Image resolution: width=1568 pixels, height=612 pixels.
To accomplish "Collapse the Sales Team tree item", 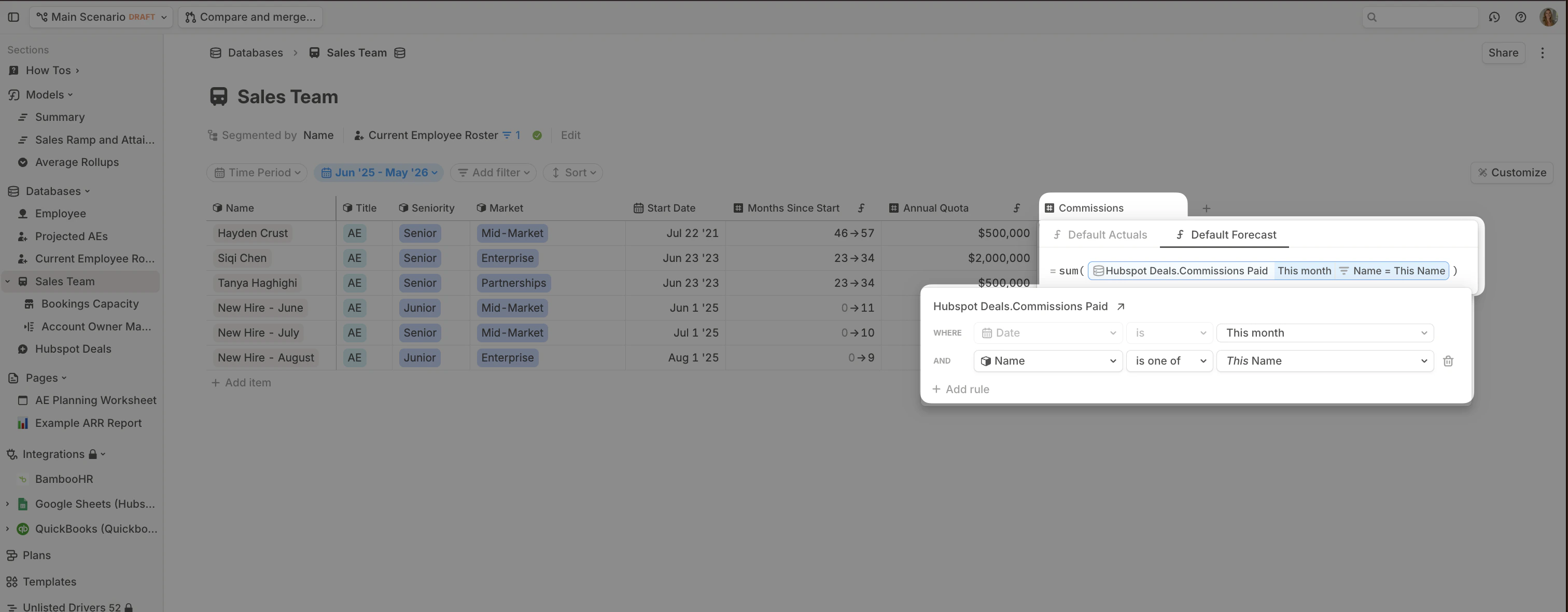I will (7, 281).
